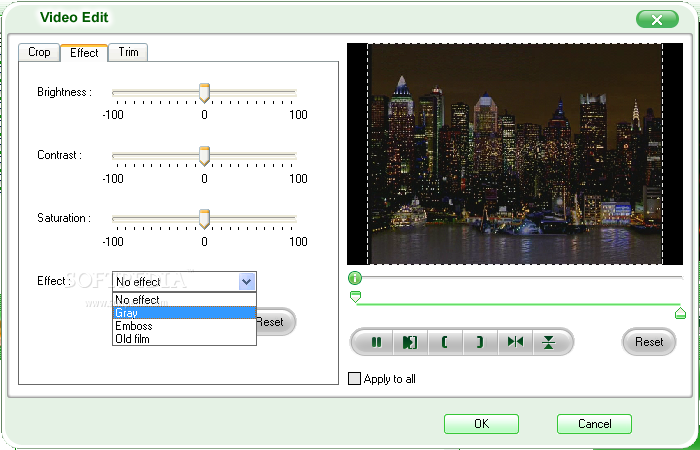Click the Saturation slider handle
The height and width of the screenshot is (450, 700).
[x=204, y=219]
